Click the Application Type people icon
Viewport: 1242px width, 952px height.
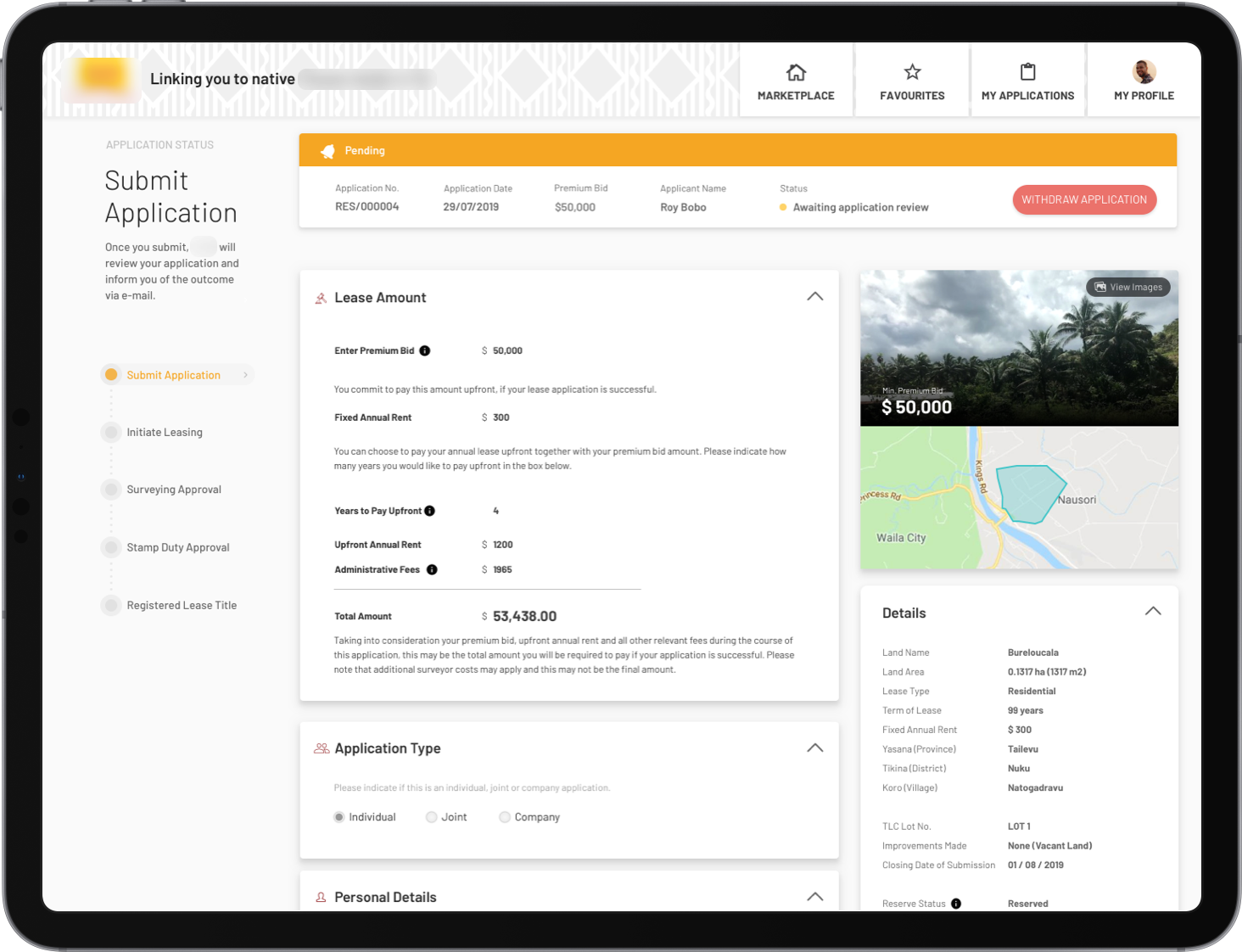pyautogui.click(x=322, y=748)
